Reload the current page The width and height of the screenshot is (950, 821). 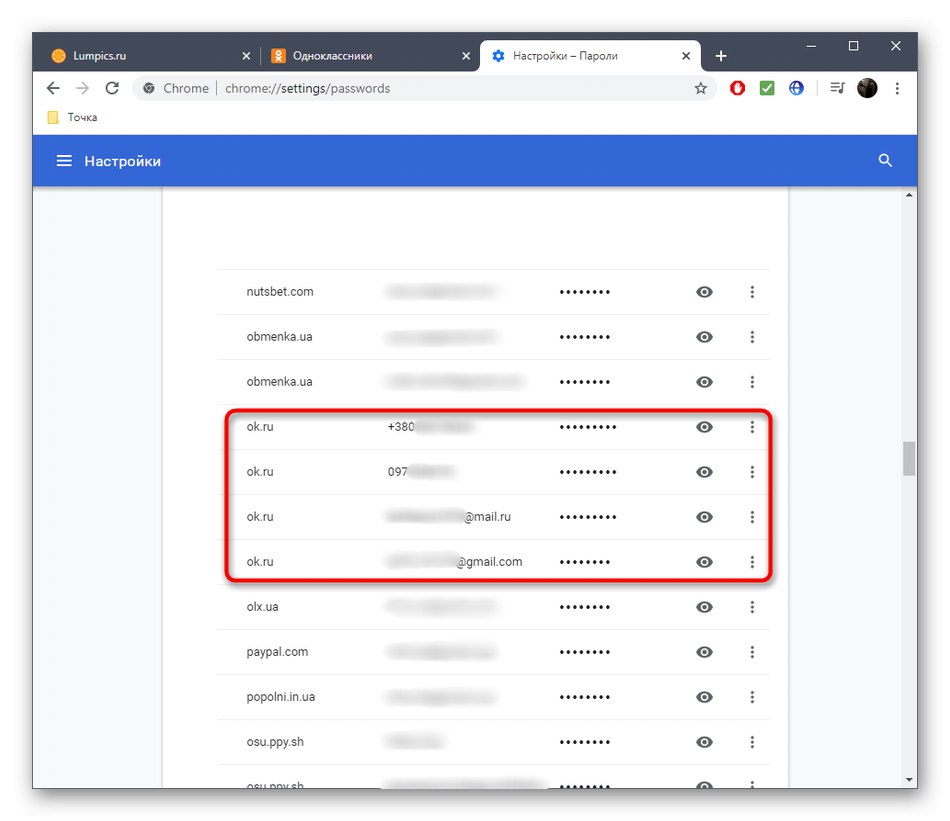[x=112, y=88]
